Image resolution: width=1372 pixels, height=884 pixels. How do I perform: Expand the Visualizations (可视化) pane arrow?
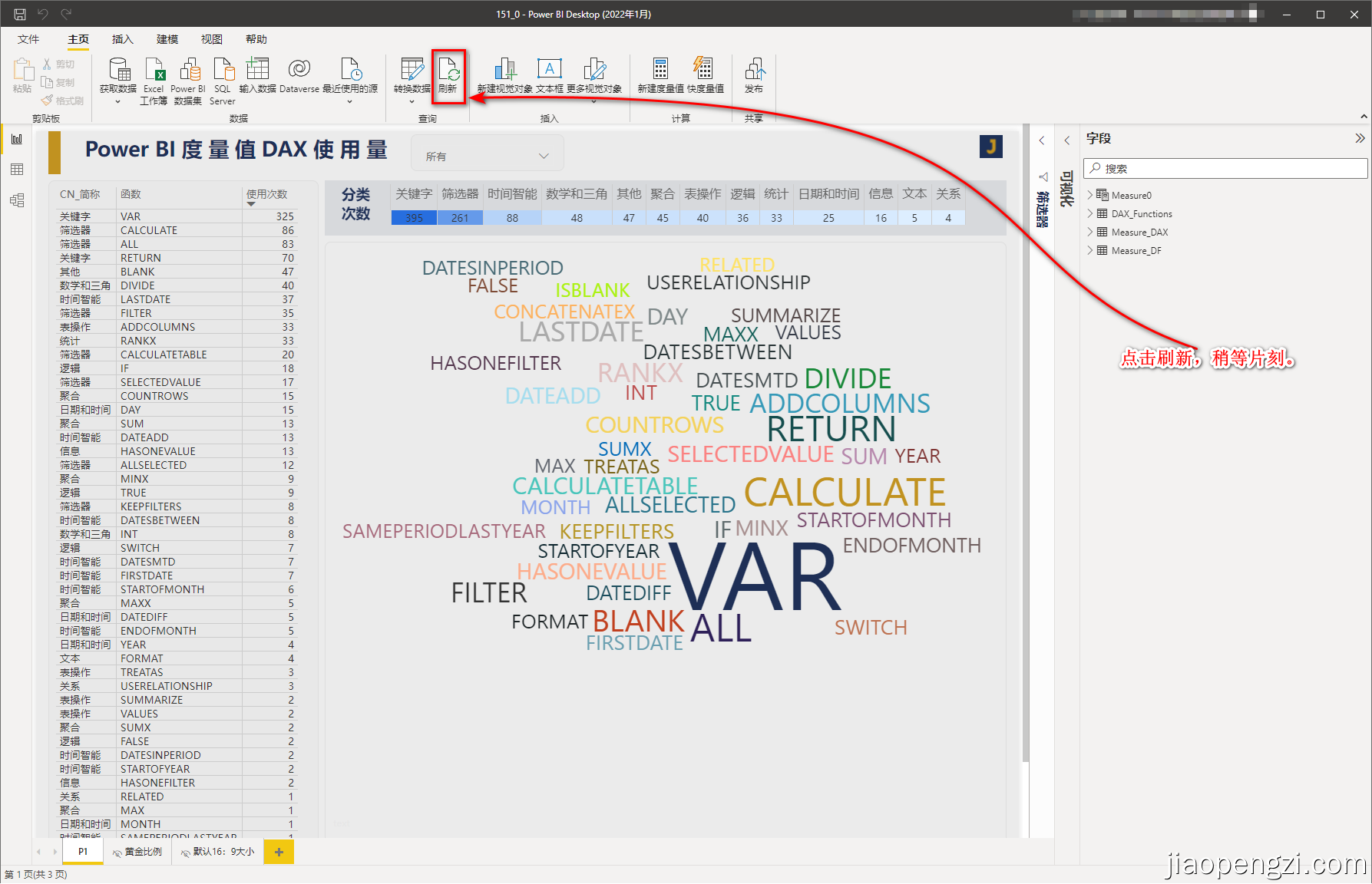(x=1067, y=140)
